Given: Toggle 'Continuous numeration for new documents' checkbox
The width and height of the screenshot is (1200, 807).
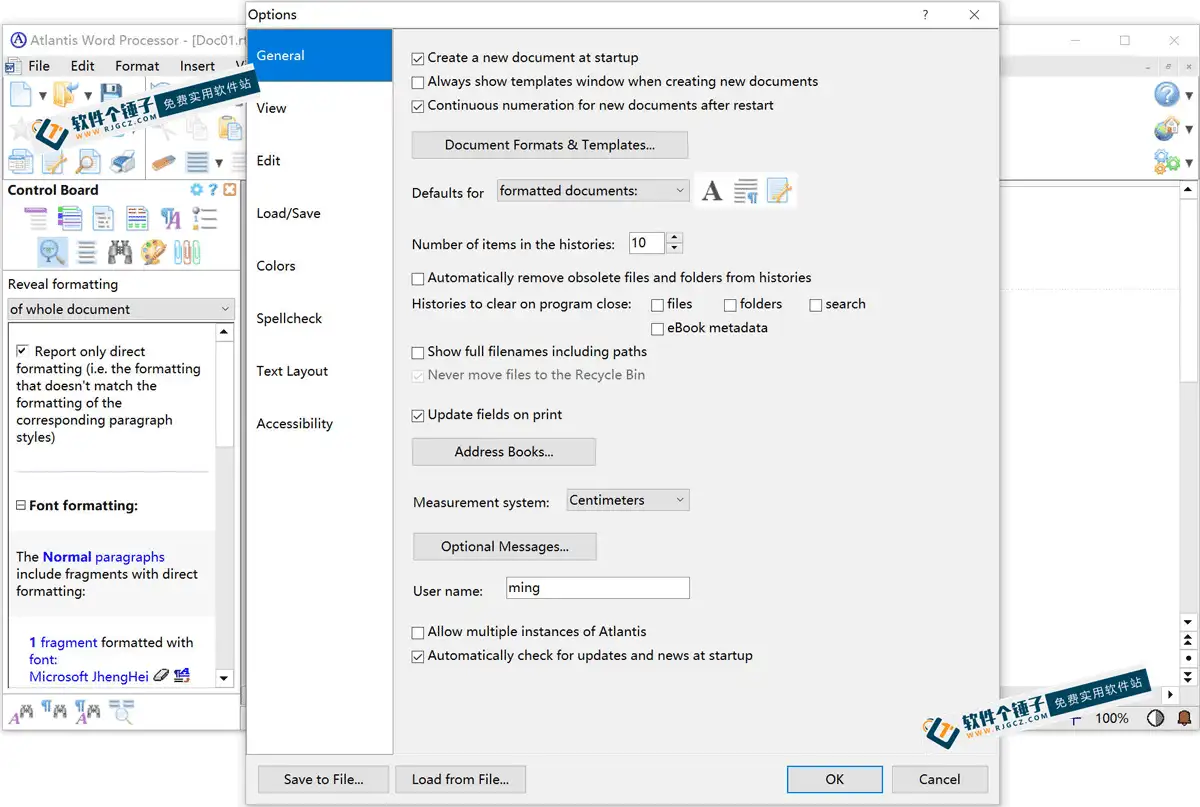Looking at the screenshot, I should 418,106.
